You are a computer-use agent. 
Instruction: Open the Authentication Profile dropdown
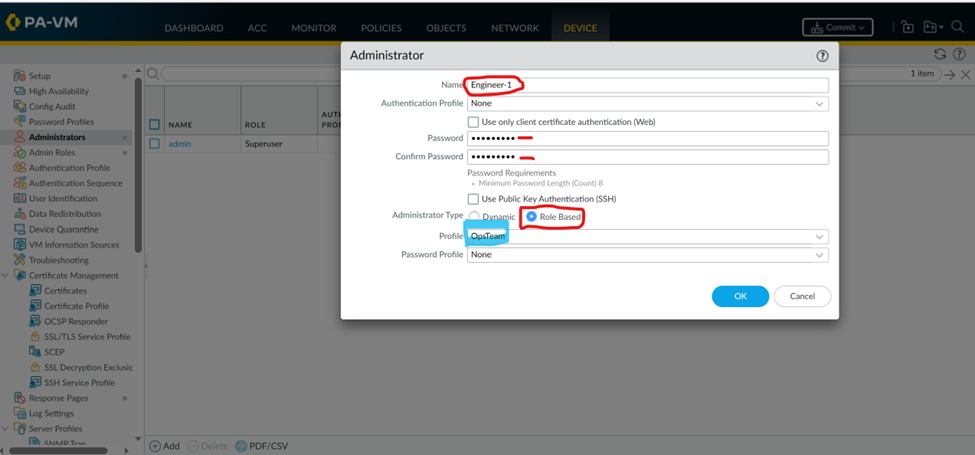[820, 104]
